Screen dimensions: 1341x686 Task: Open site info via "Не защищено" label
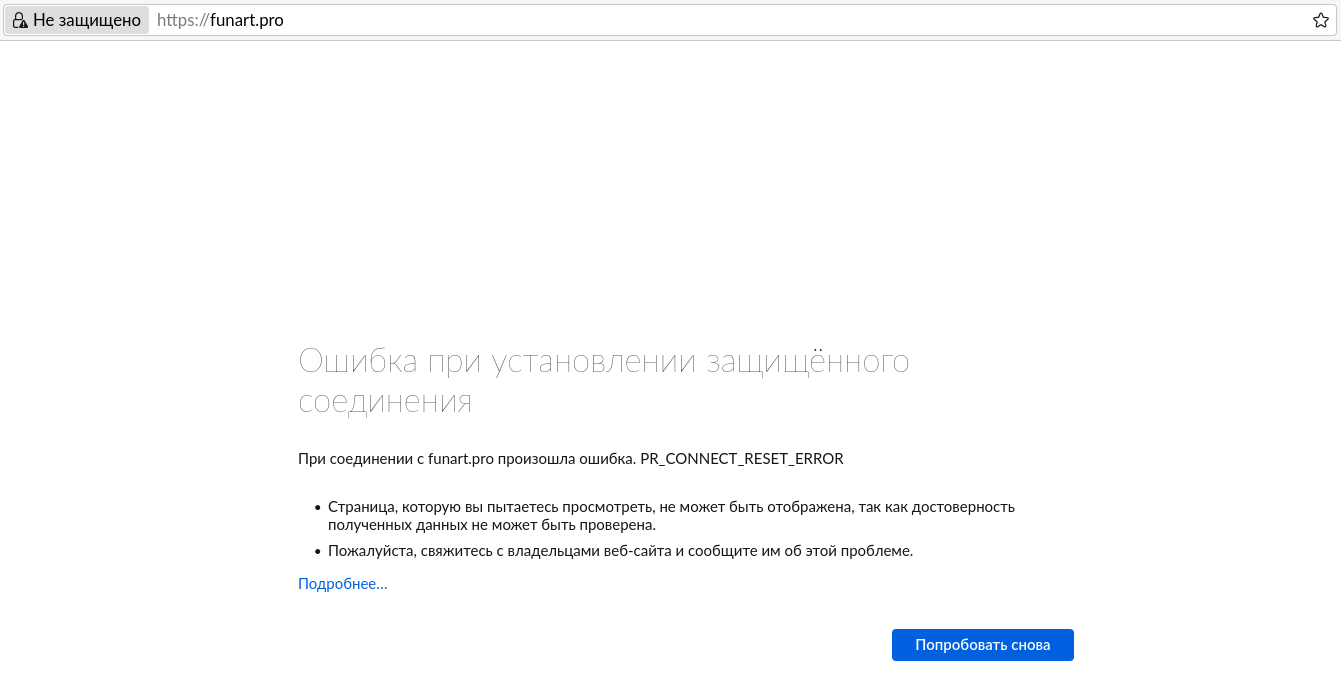click(86, 21)
